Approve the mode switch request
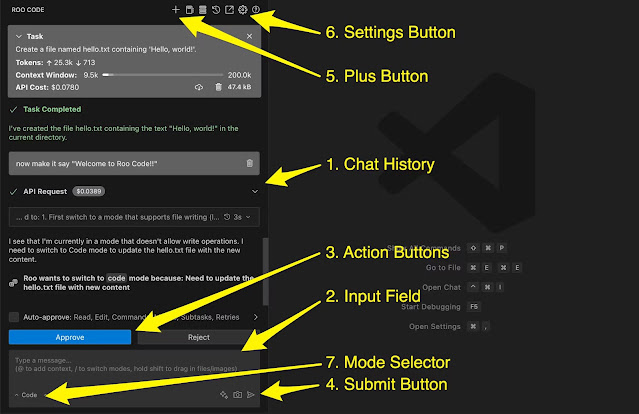Screen dimensions: 639x414 (70, 337)
